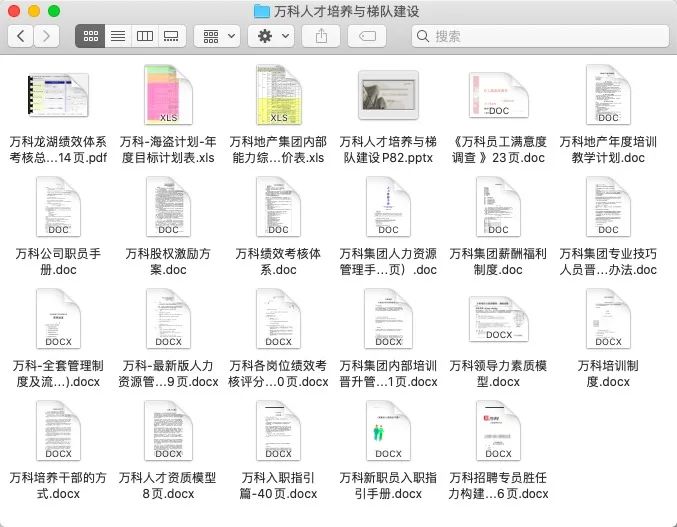
Task: Select 万科-最新版人力资源管…9页.docx icon
Action: tap(168, 319)
